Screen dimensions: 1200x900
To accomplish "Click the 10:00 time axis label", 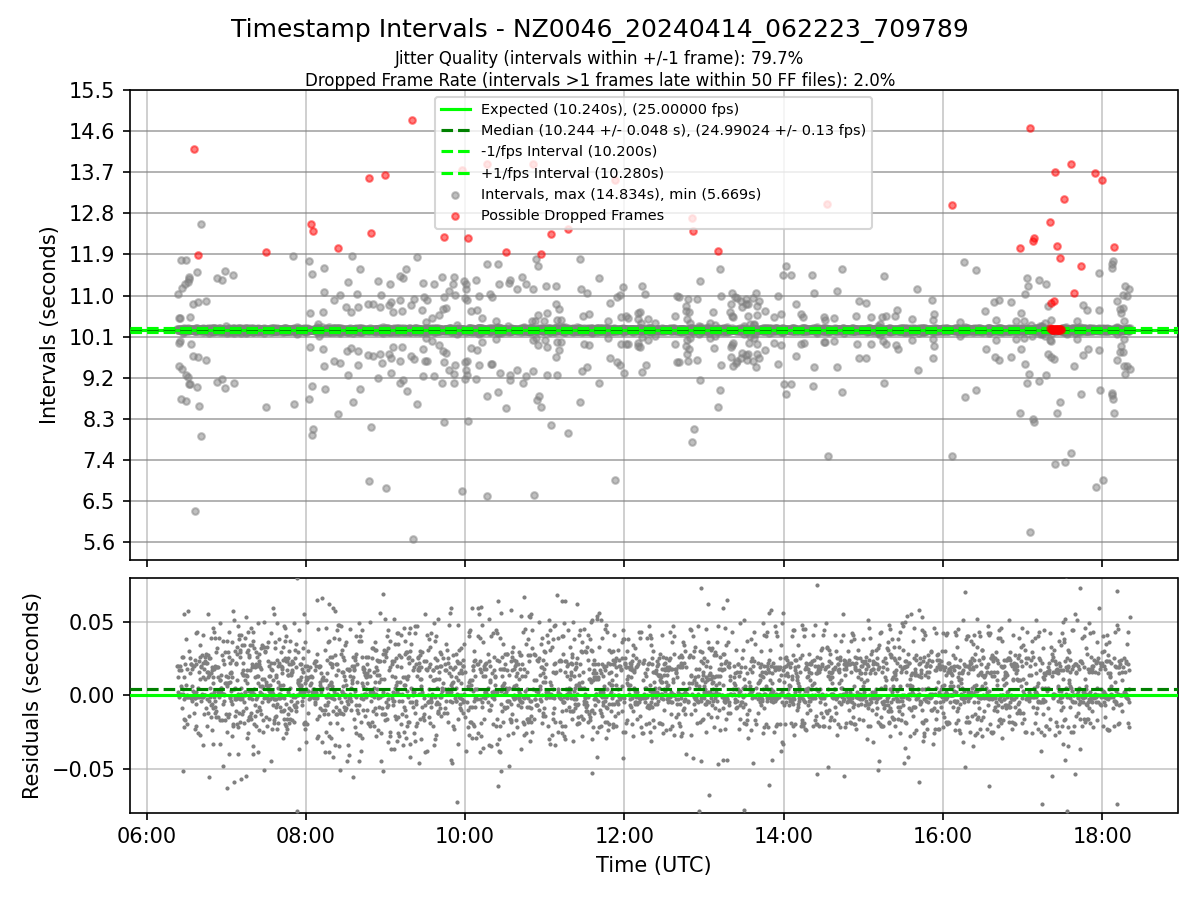I will [x=465, y=835].
